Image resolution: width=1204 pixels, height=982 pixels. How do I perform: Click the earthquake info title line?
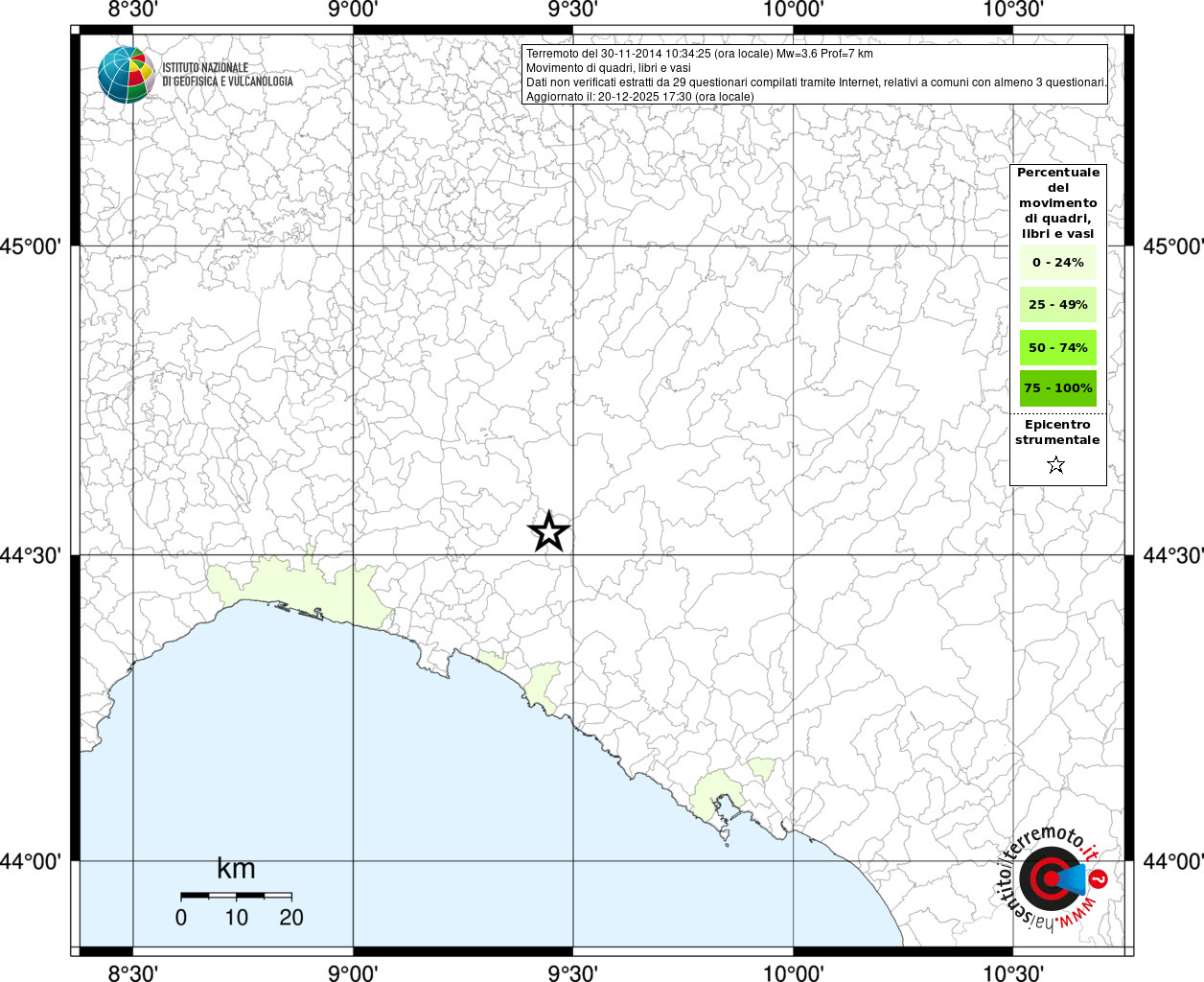pyautogui.click(x=700, y=54)
